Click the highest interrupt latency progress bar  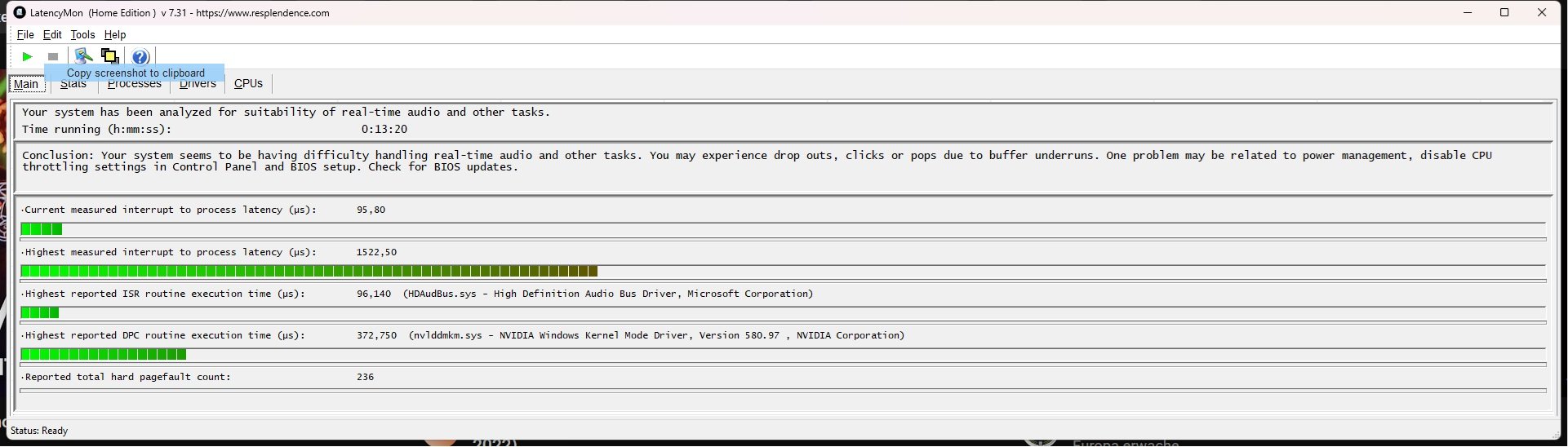(784, 271)
